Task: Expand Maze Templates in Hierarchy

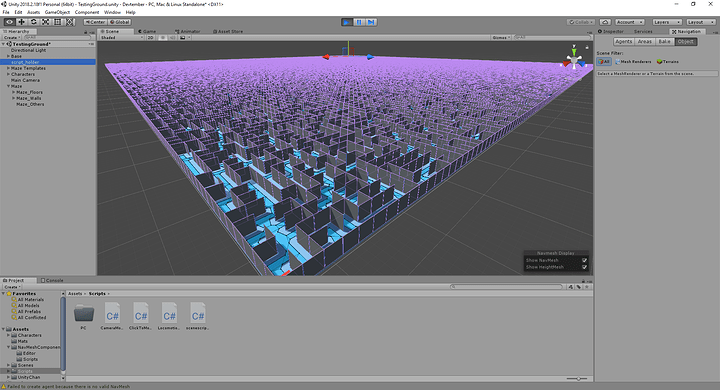Action: pos(8,68)
